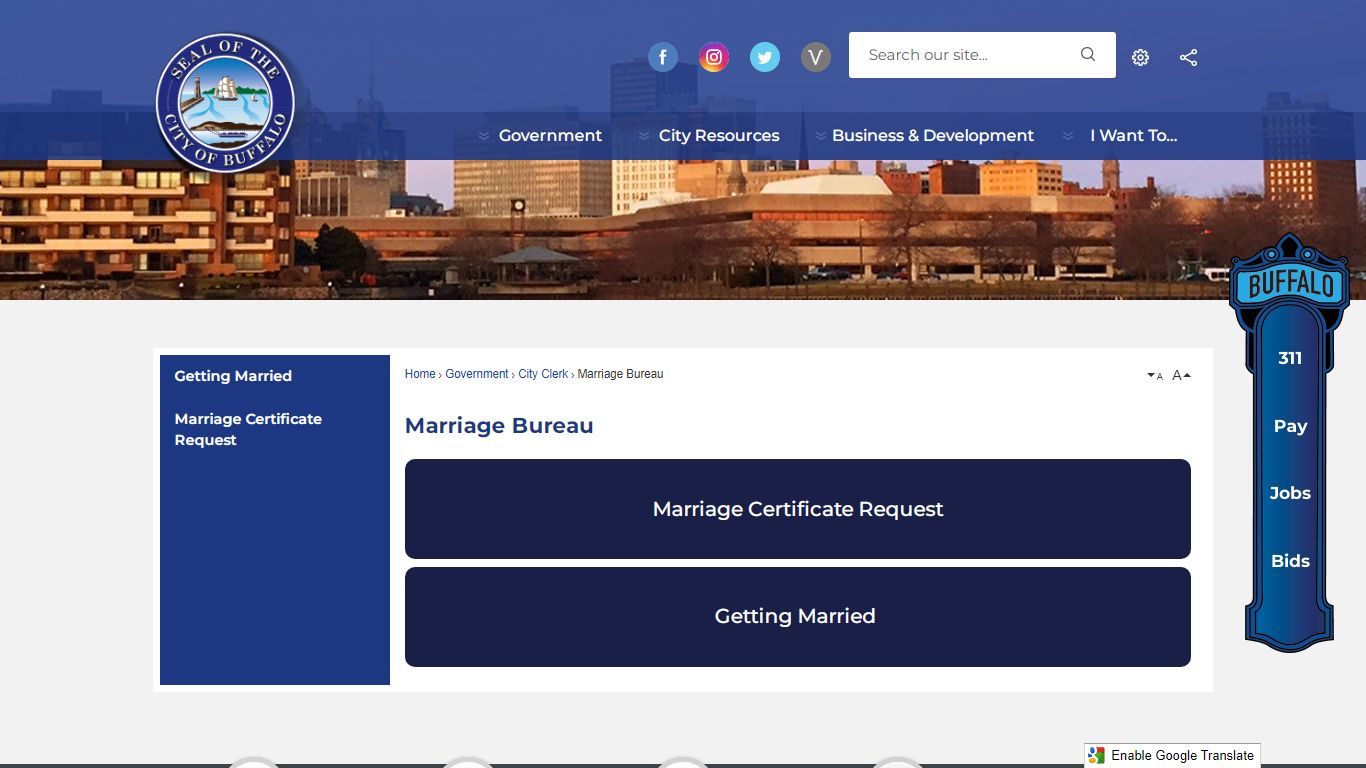Click the Buffalo sign banner graphic
The height and width of the screenshot is (768, 1366).
[1290, 283]
